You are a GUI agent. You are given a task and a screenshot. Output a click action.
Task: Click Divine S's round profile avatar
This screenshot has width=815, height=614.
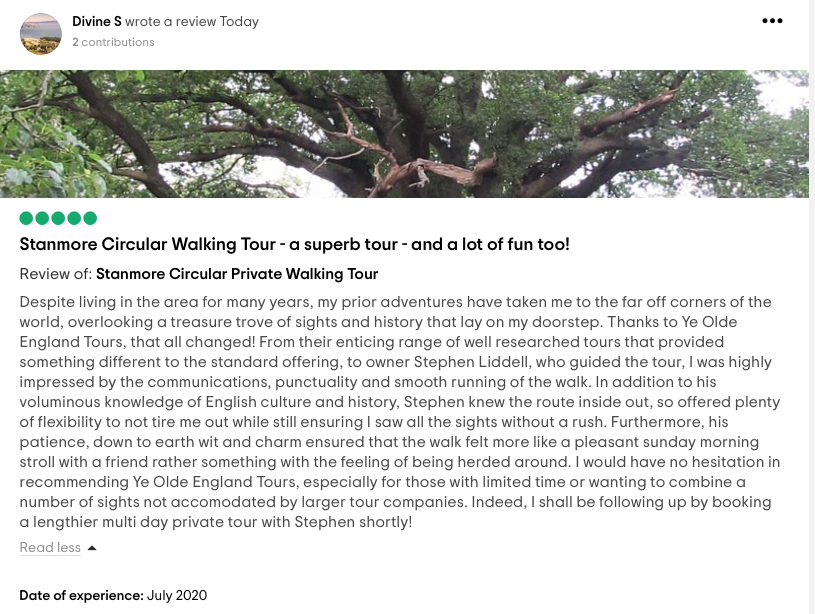41,34
